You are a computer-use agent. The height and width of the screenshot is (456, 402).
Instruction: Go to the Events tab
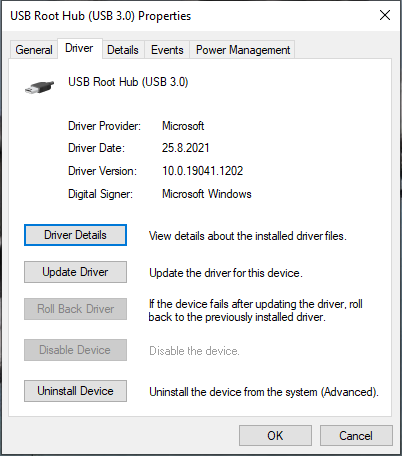[167, 50]
